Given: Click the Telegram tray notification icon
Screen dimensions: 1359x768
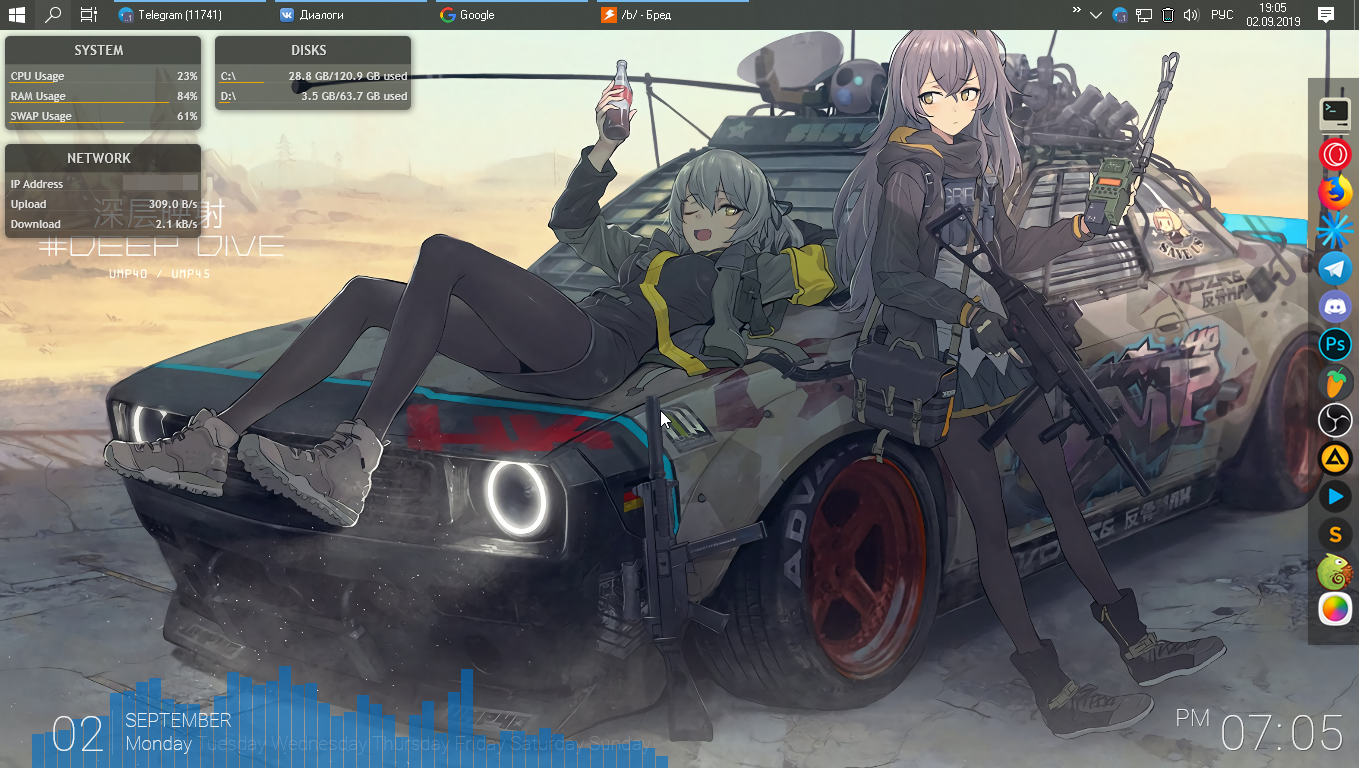Looking at the screenshot, I should click(1120, 15).
